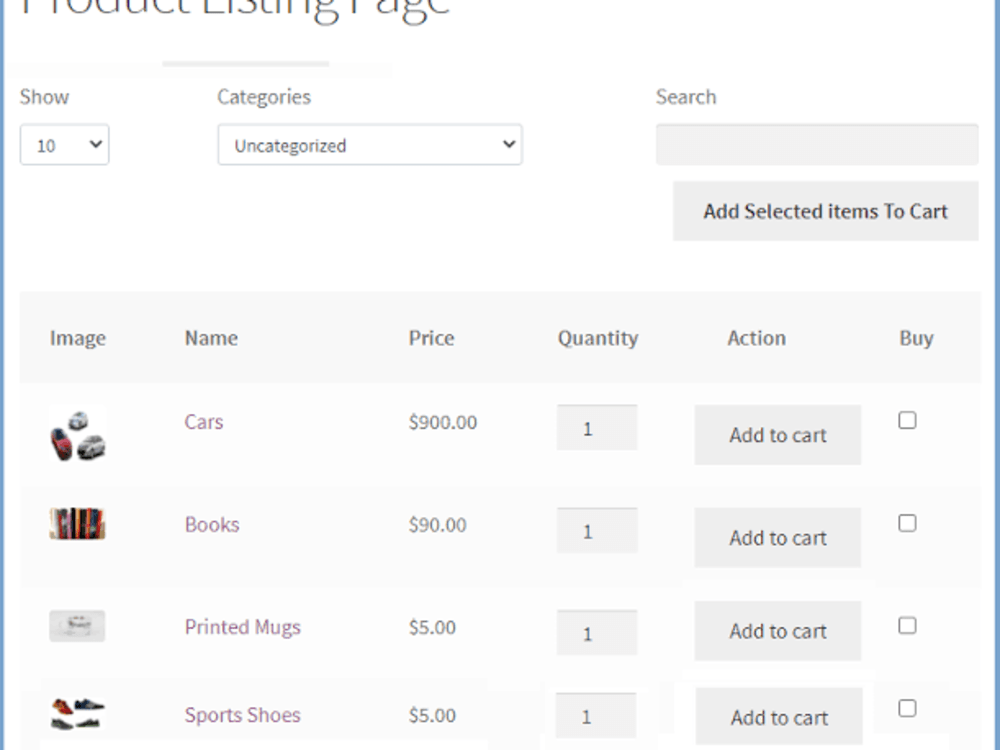Select the $90.00 price of Books
1000x750 pixels.
tap(438, 525)
